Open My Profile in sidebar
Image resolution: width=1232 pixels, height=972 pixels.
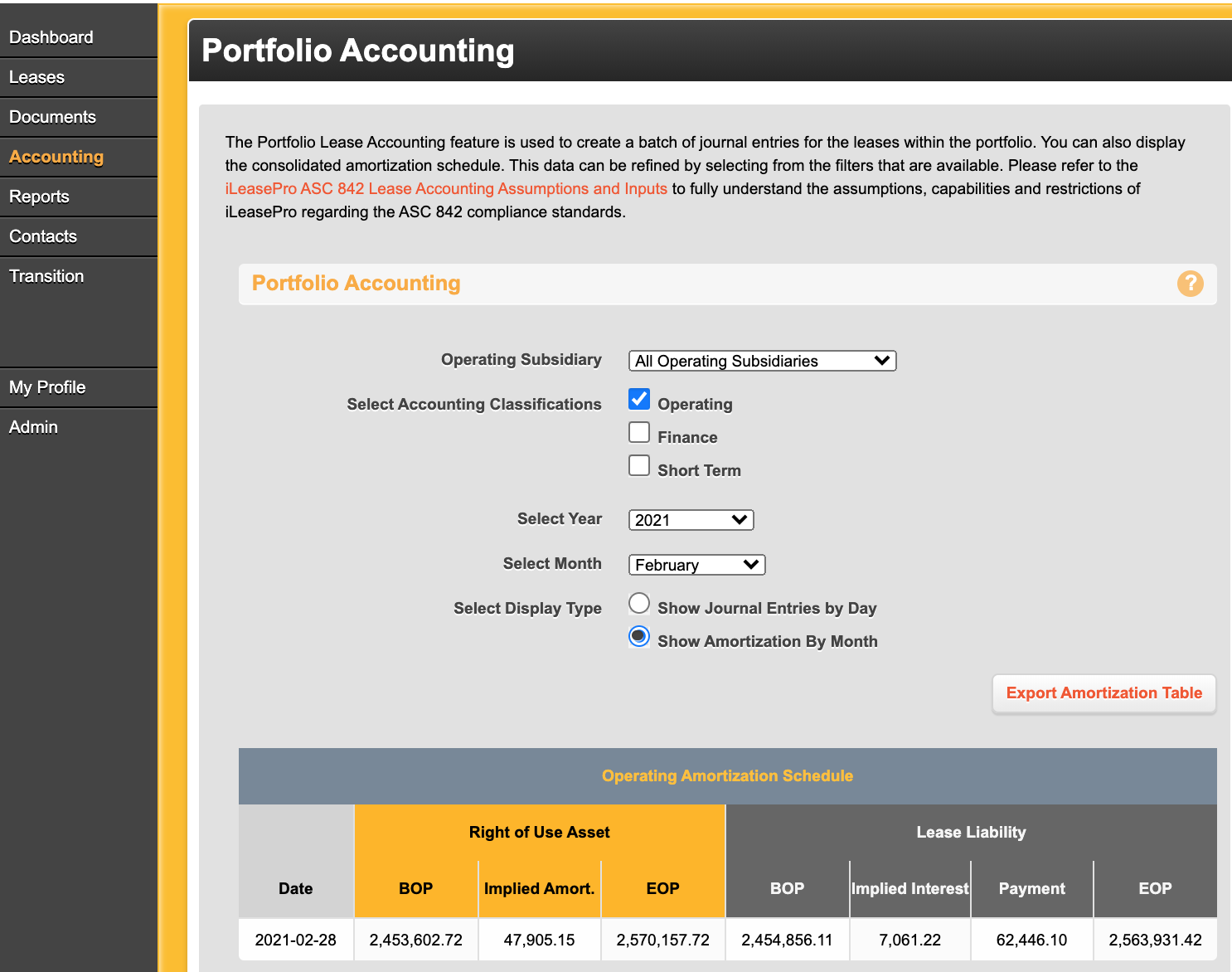(79, 387)
